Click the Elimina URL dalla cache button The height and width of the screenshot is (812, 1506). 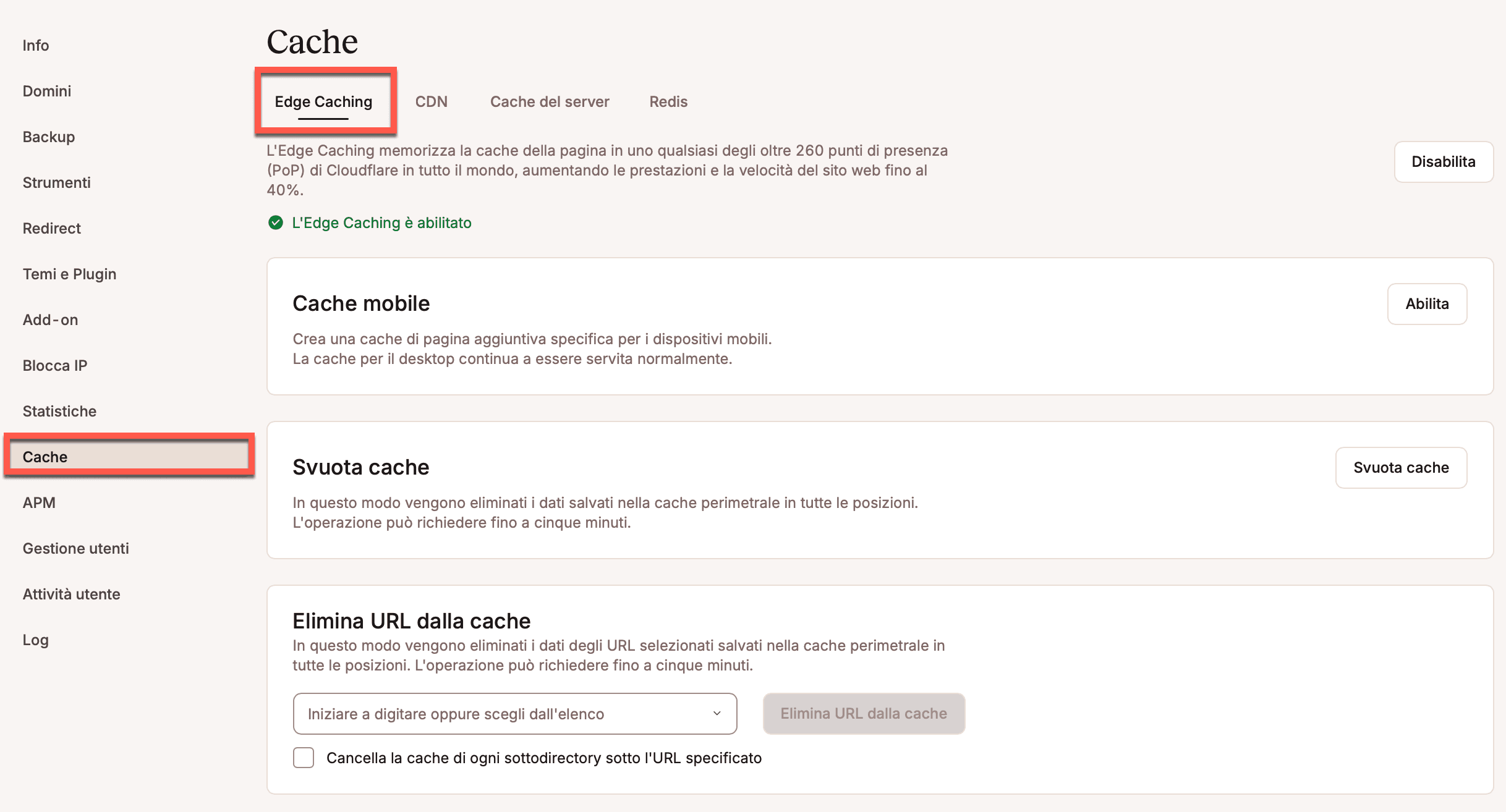(x=863, y=714)
